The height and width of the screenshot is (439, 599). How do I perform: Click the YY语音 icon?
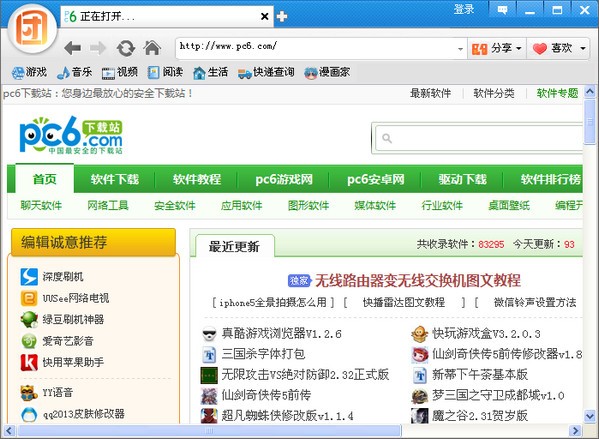[x=29, y=393]
